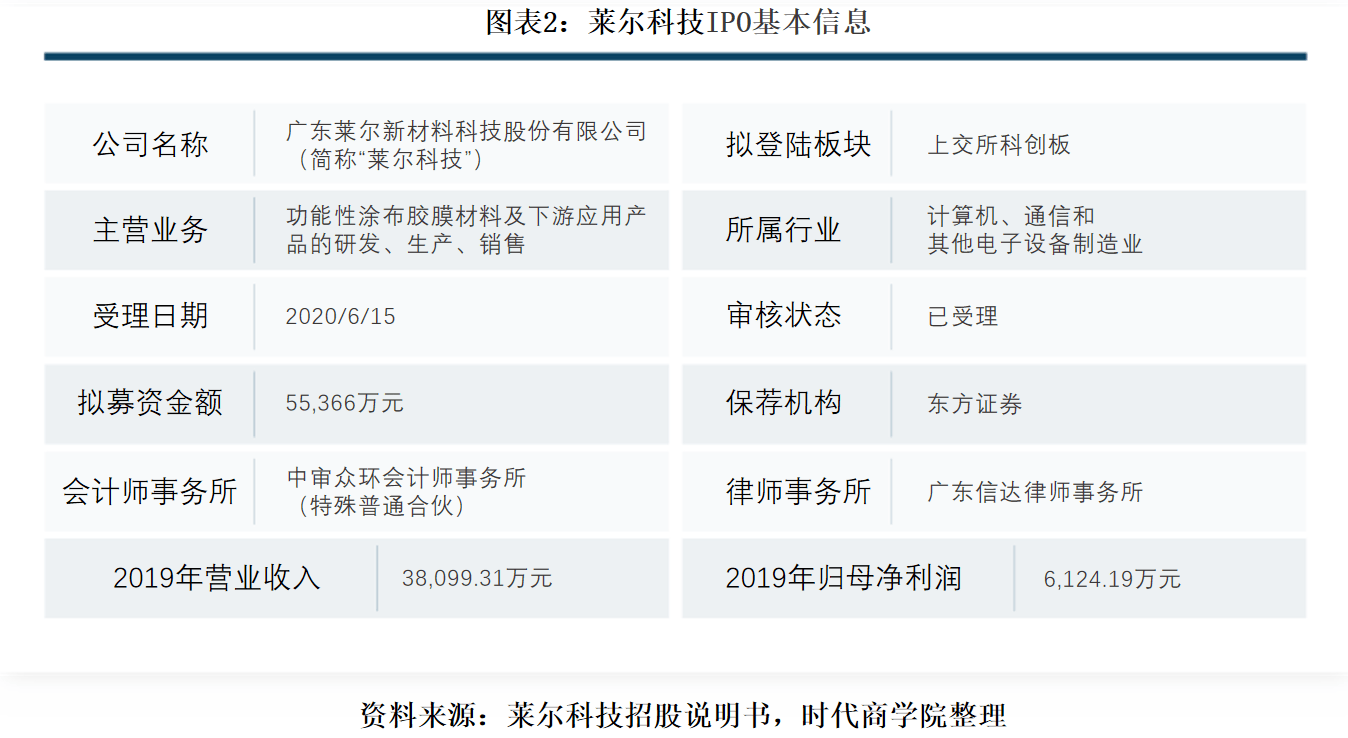Click the company name 广东莱尔新材料科技股份有限公司

466,131
